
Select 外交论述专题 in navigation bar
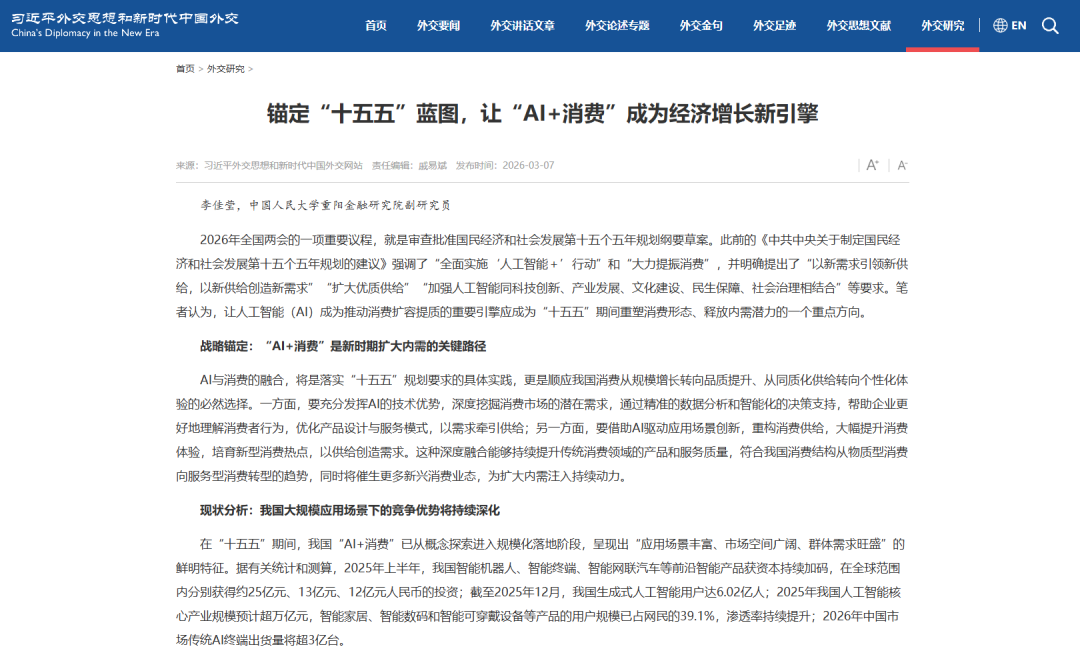[x=617, y=25]
